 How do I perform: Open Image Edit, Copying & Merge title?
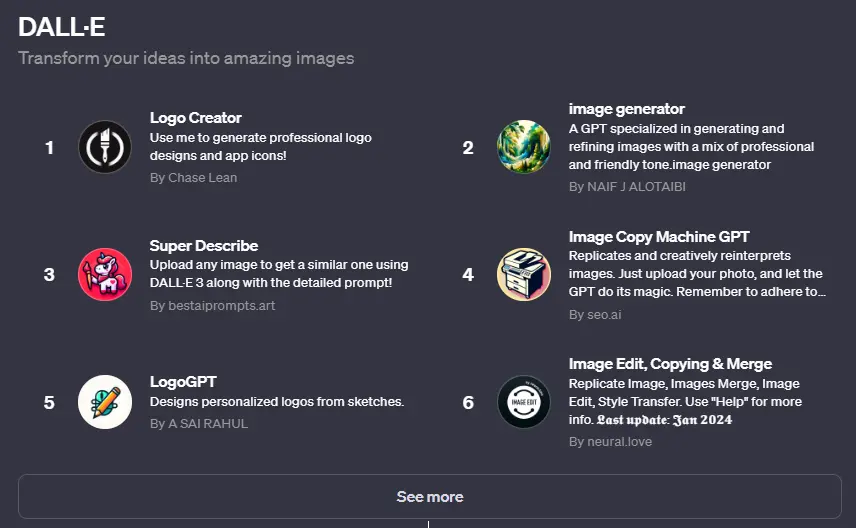click(670, 364)
